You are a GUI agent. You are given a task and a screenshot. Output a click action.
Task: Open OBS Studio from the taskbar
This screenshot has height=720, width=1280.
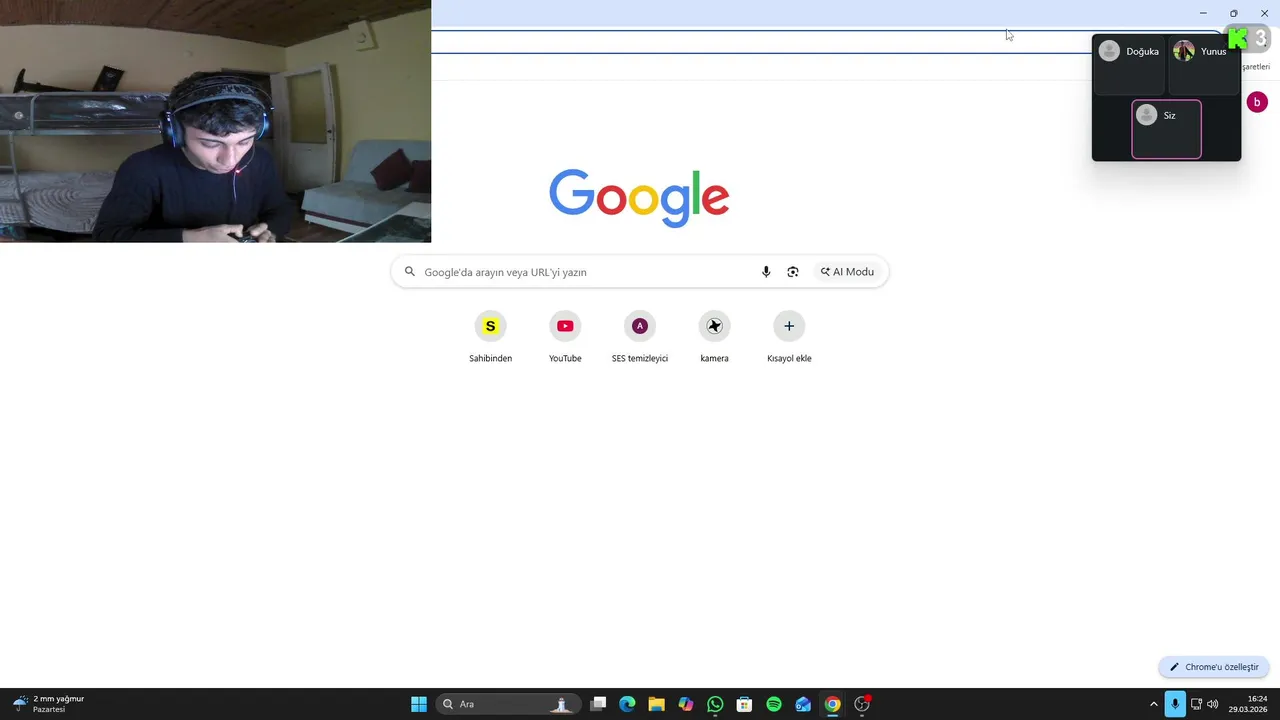(862, 704)
